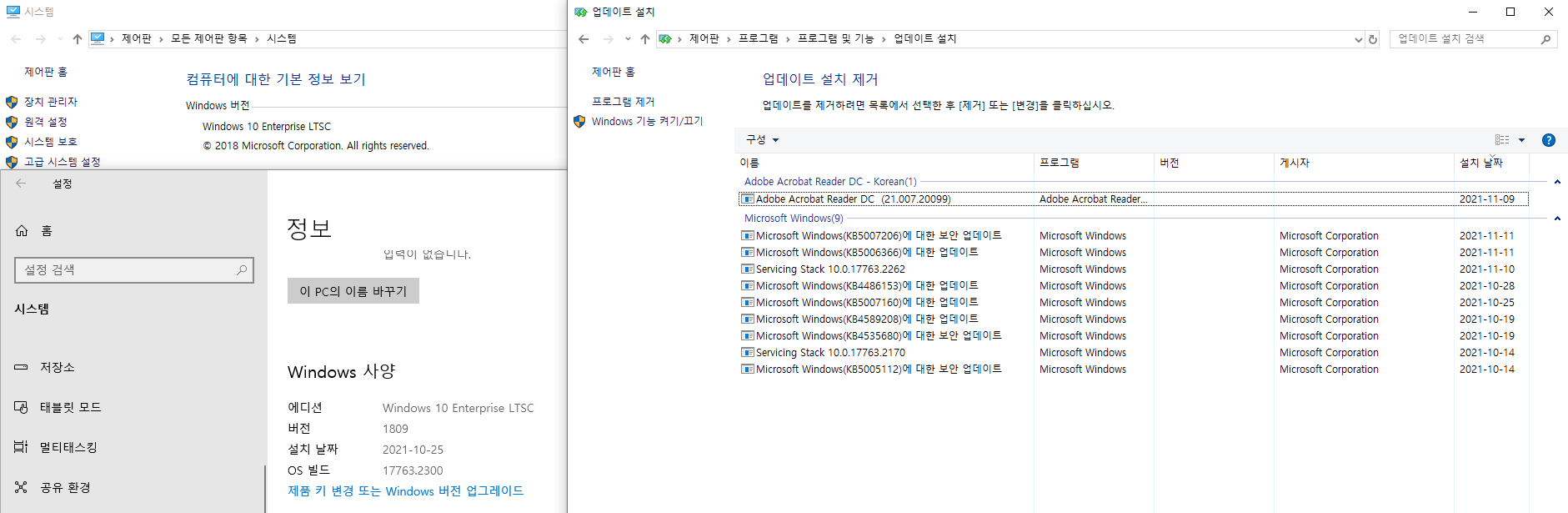Open 제어판 홈 link in updates window

click(614, 73)
